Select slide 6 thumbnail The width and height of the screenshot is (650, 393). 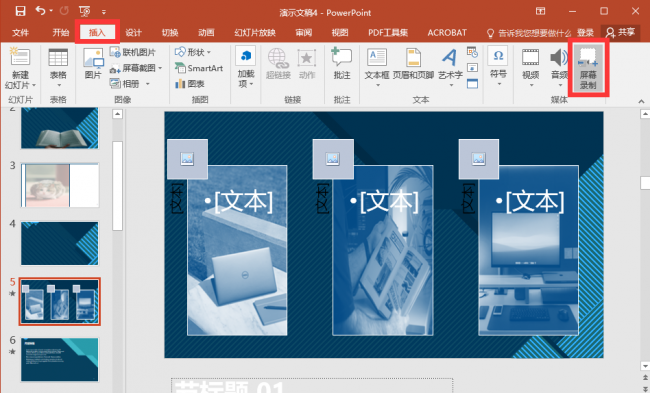(60, 359)
